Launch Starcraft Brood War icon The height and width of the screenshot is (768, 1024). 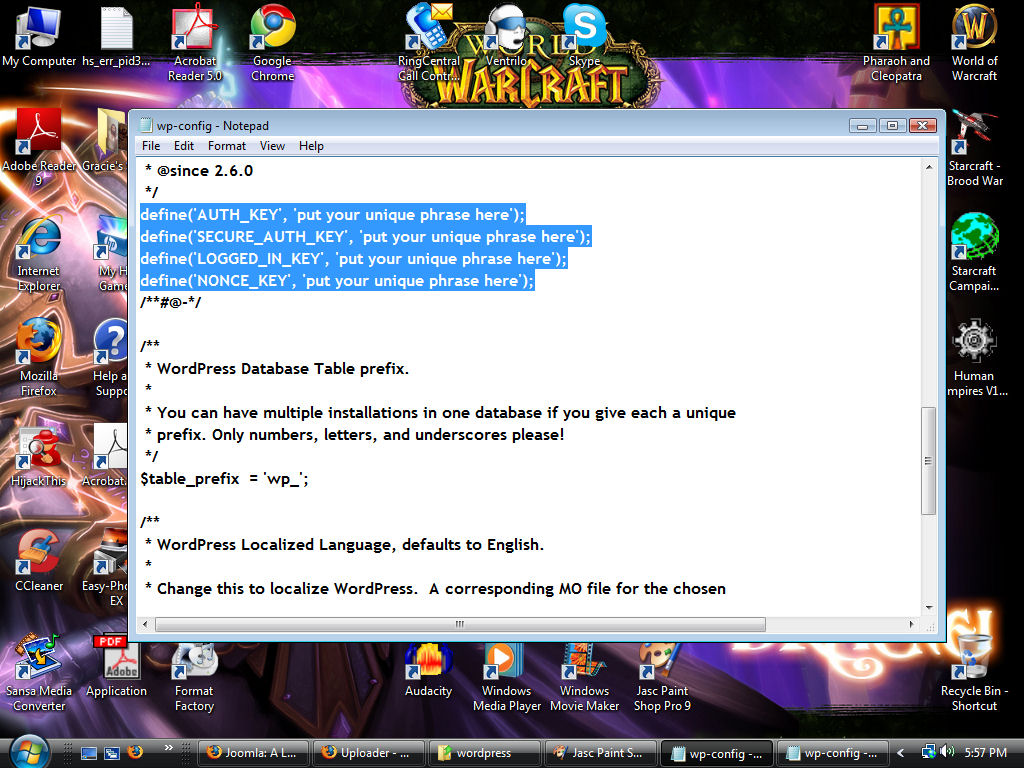974,149
